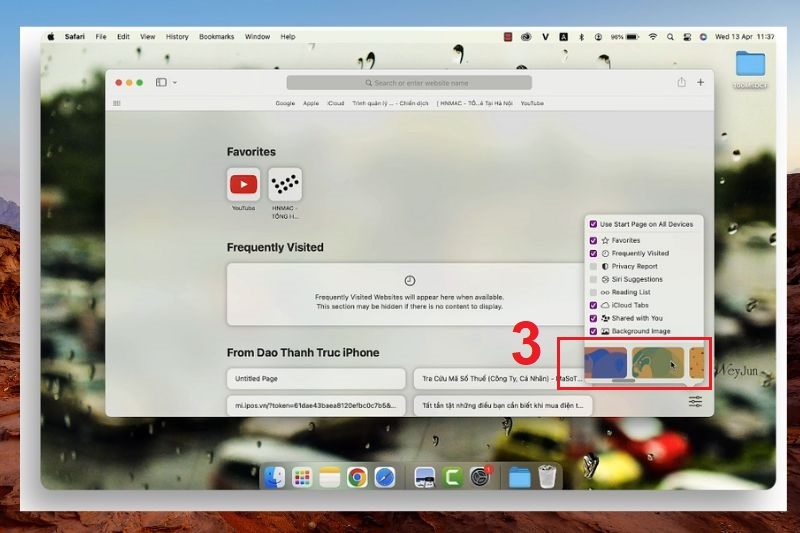The height and width of the screenshot is (533, 800).
Task: Open Launchpad from the Dock
Action: (302, 478)
